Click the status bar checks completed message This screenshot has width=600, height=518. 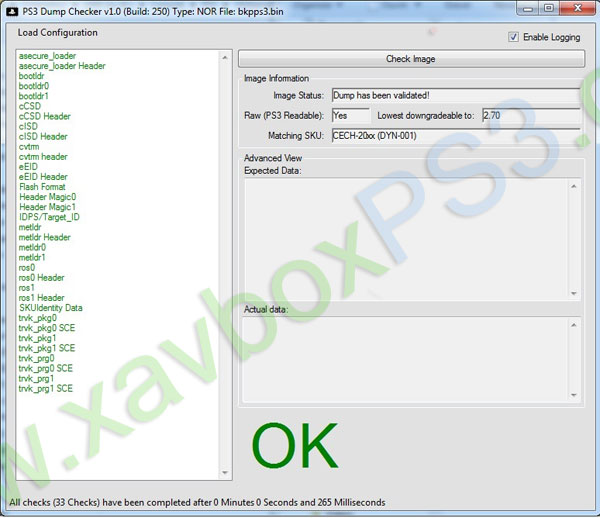click(x=197, y=502)
